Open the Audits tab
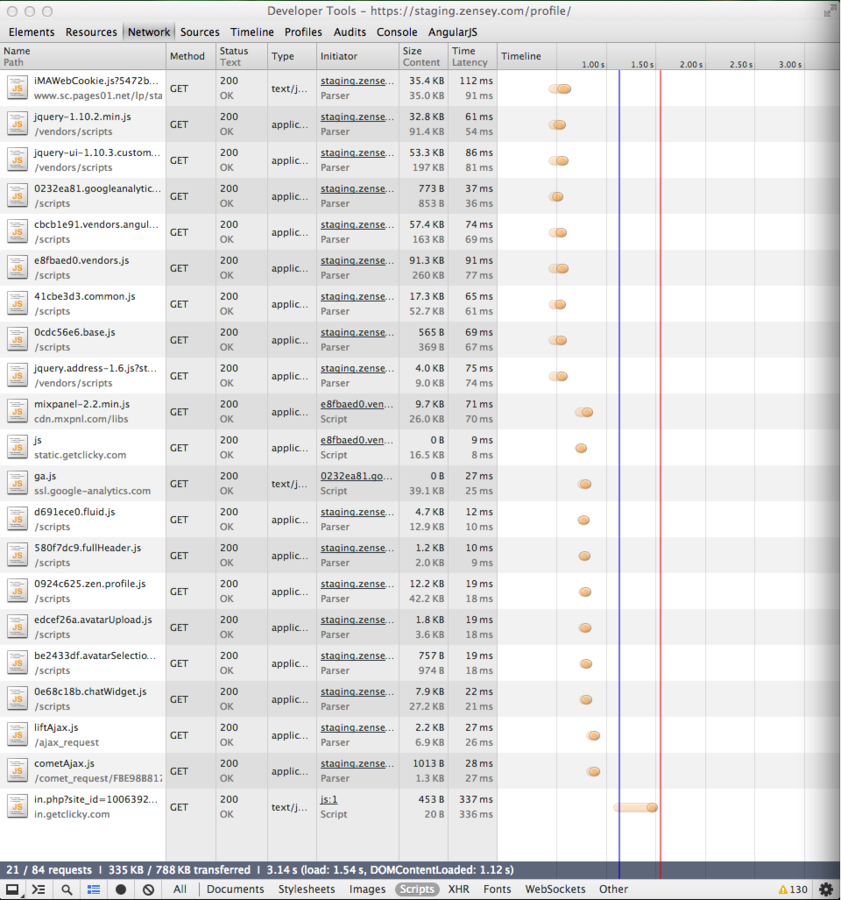The image size is (841, 900). (x=350, y=32)
